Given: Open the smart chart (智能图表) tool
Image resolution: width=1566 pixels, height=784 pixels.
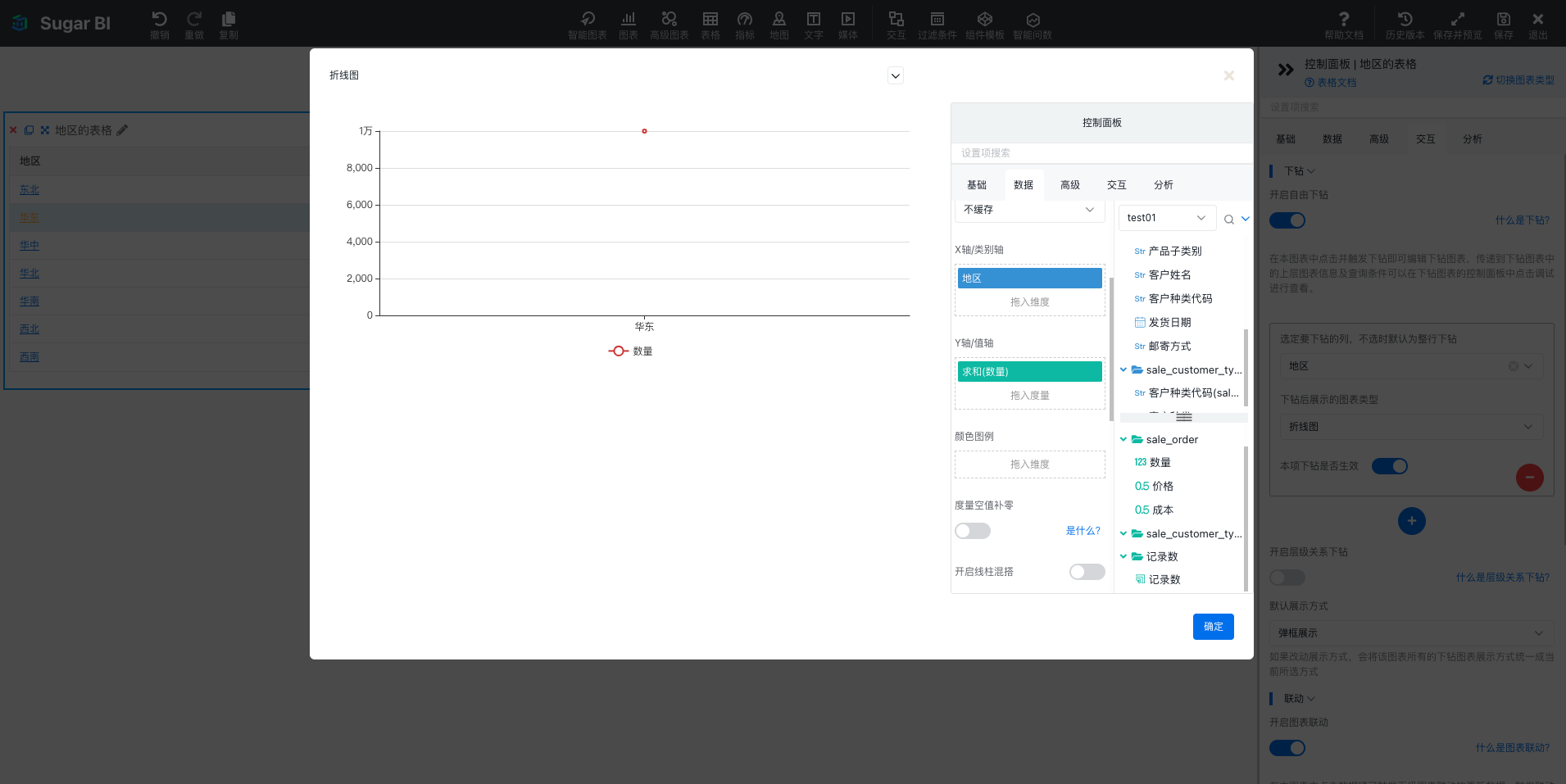Looking at the screenshot, I should click(588, 19).
